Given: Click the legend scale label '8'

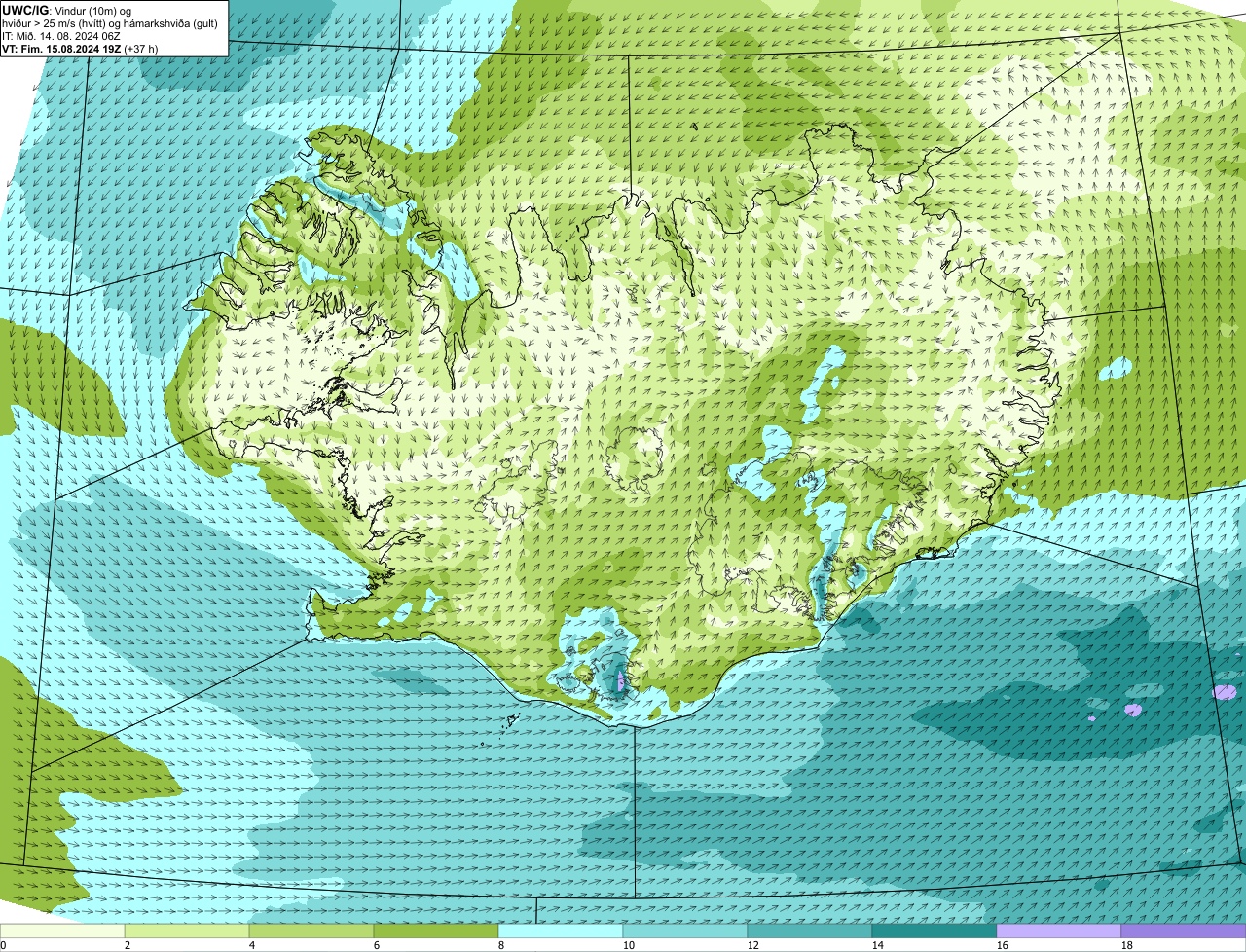Looking at the screenshot, I should [502, 945].
